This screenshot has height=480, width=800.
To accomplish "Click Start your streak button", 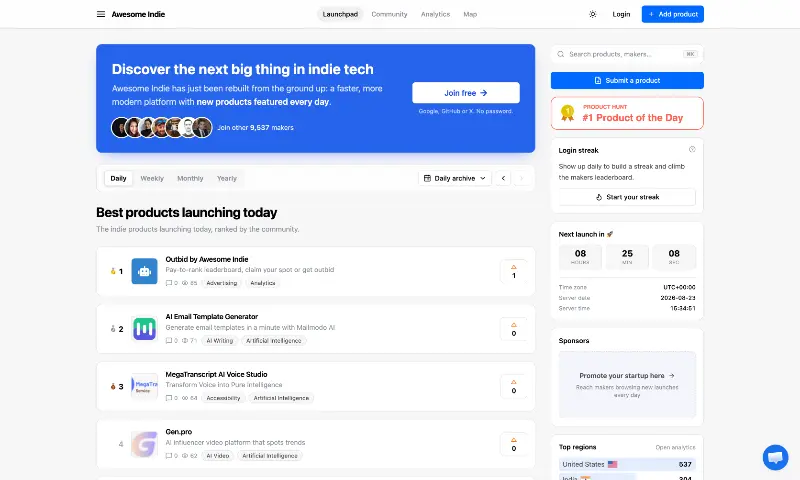I will [627, 197].
